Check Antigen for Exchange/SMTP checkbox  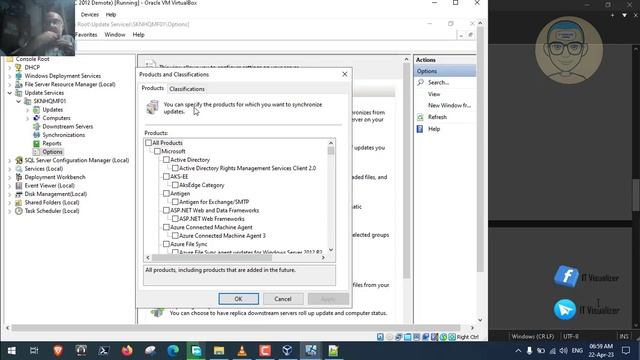coord(175,202)
